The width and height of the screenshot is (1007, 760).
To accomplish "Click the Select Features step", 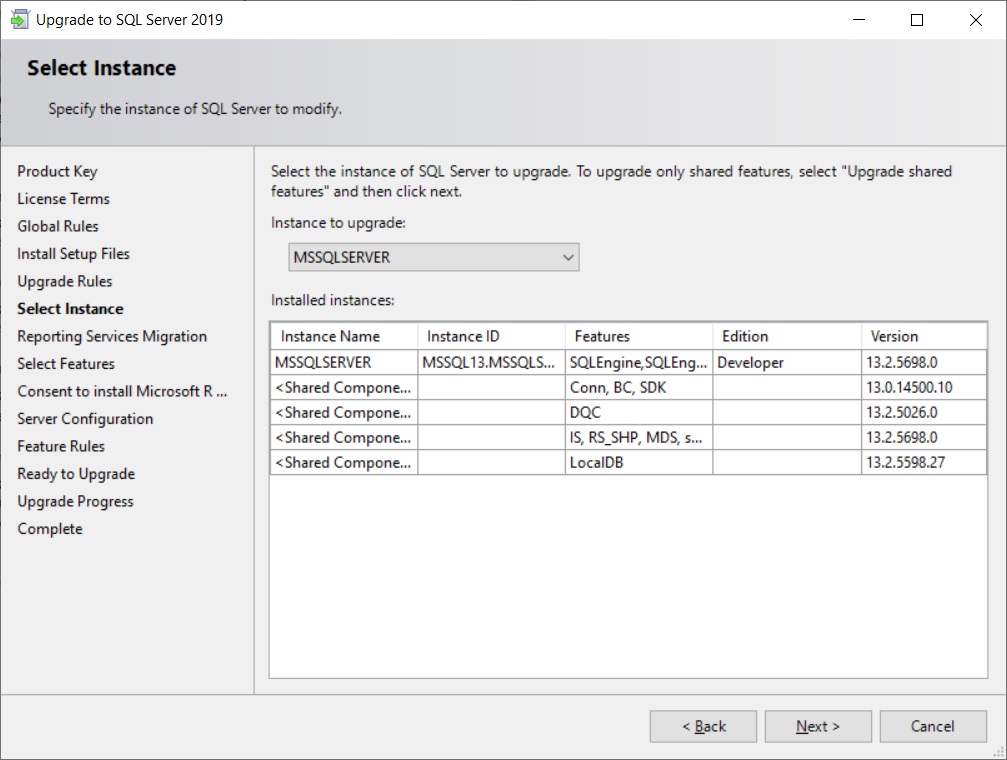I will tap(66, 364).
